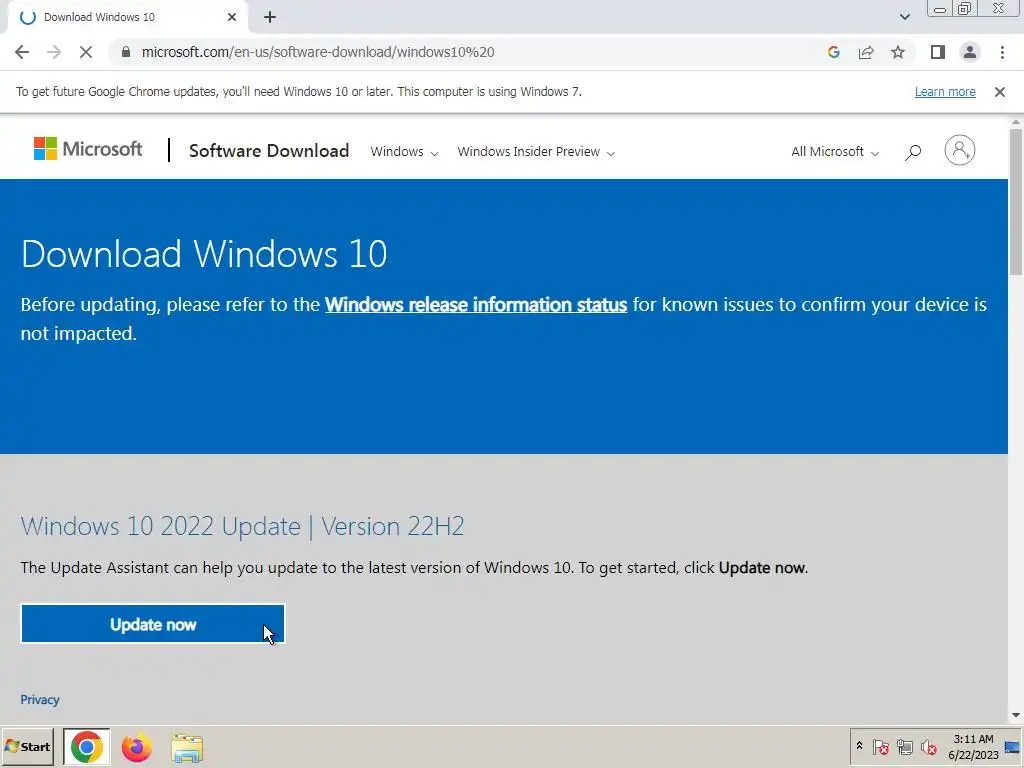Click the network tray icon

[x=904, y=746]
